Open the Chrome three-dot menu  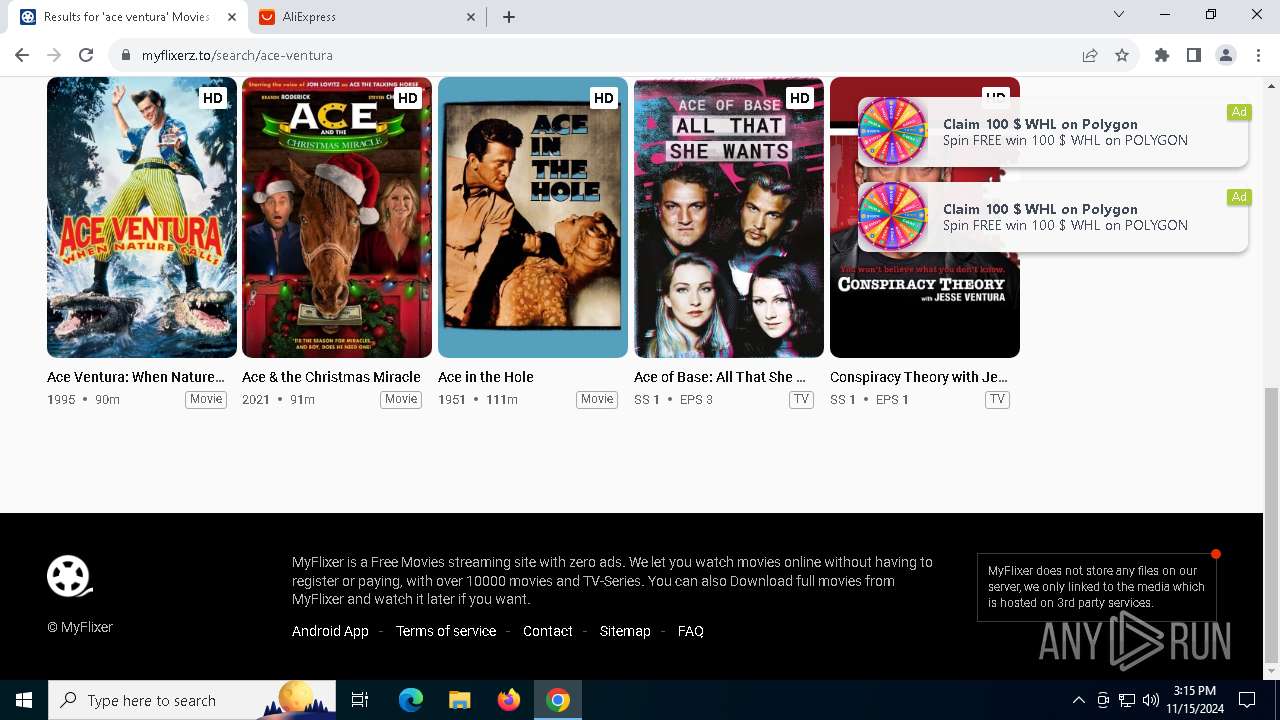click(x=1258, y=55)
